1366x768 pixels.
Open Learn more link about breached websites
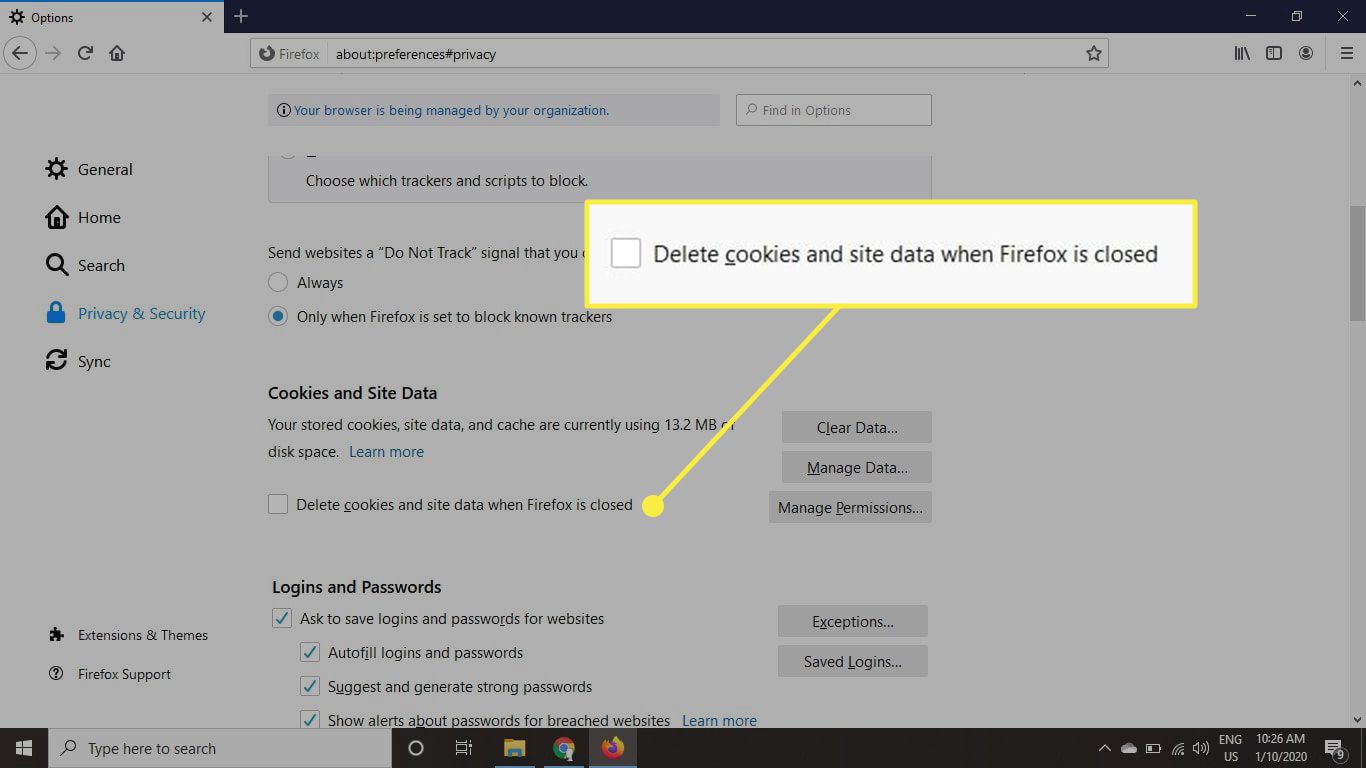[x=719, y=720]
